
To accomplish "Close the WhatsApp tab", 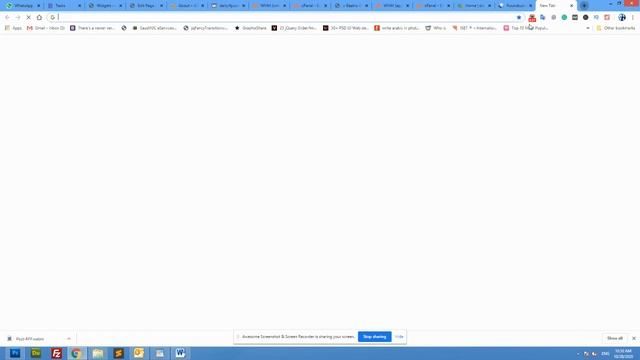I will pyautogui.click(x=39, y=6).
